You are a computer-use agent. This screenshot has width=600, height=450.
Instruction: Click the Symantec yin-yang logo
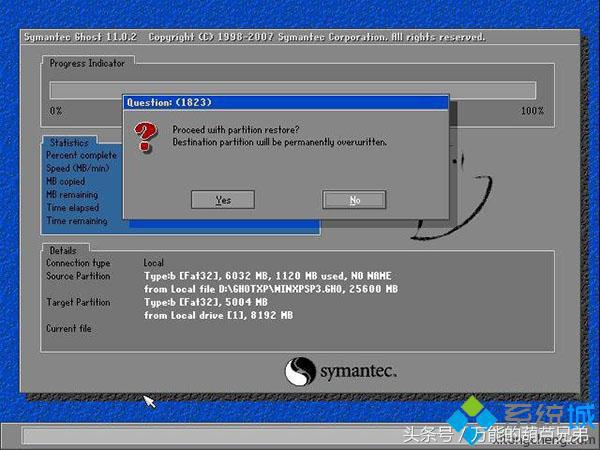point(300,371)
